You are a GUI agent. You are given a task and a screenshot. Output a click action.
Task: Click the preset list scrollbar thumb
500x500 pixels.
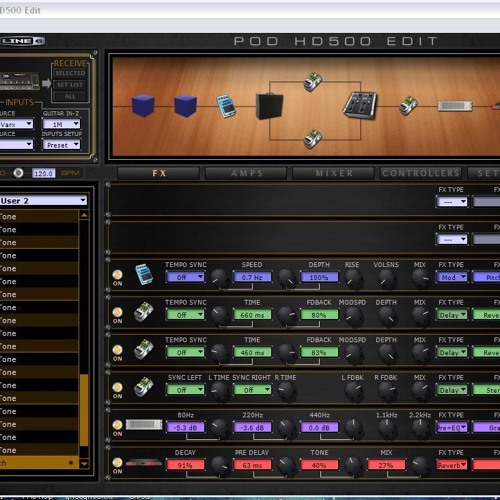[x=84, y=410]
